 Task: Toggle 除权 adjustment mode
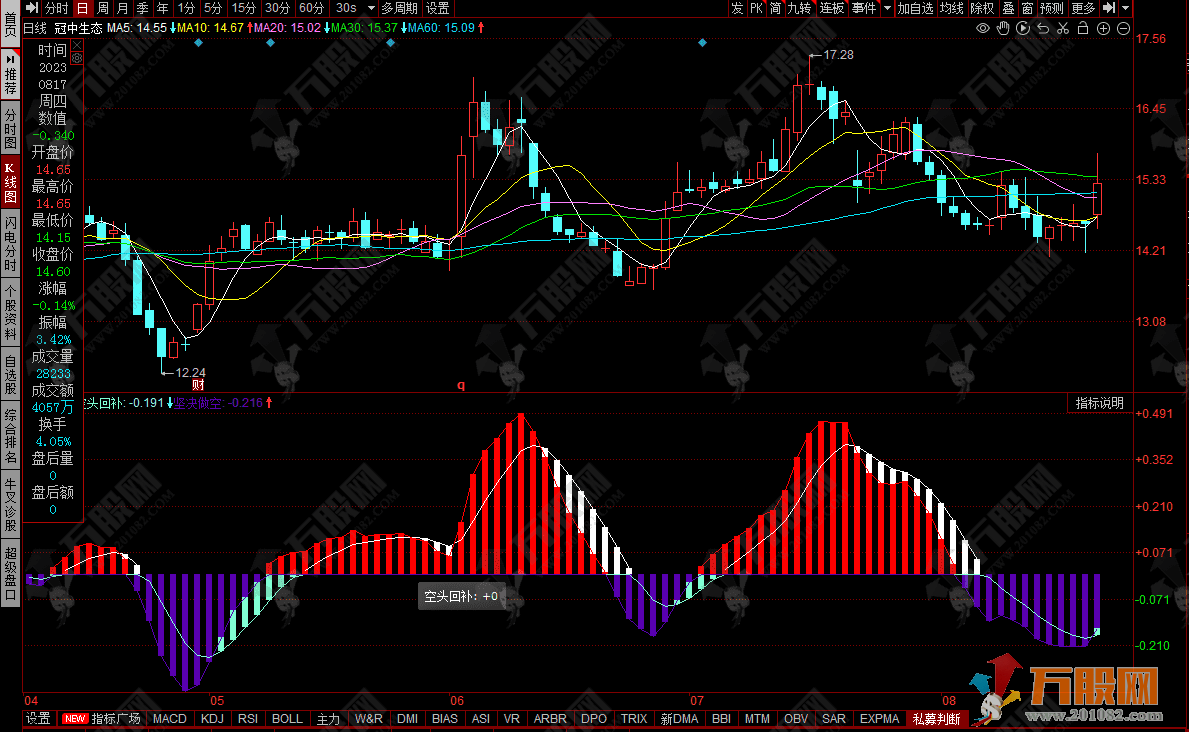(982, 8)
